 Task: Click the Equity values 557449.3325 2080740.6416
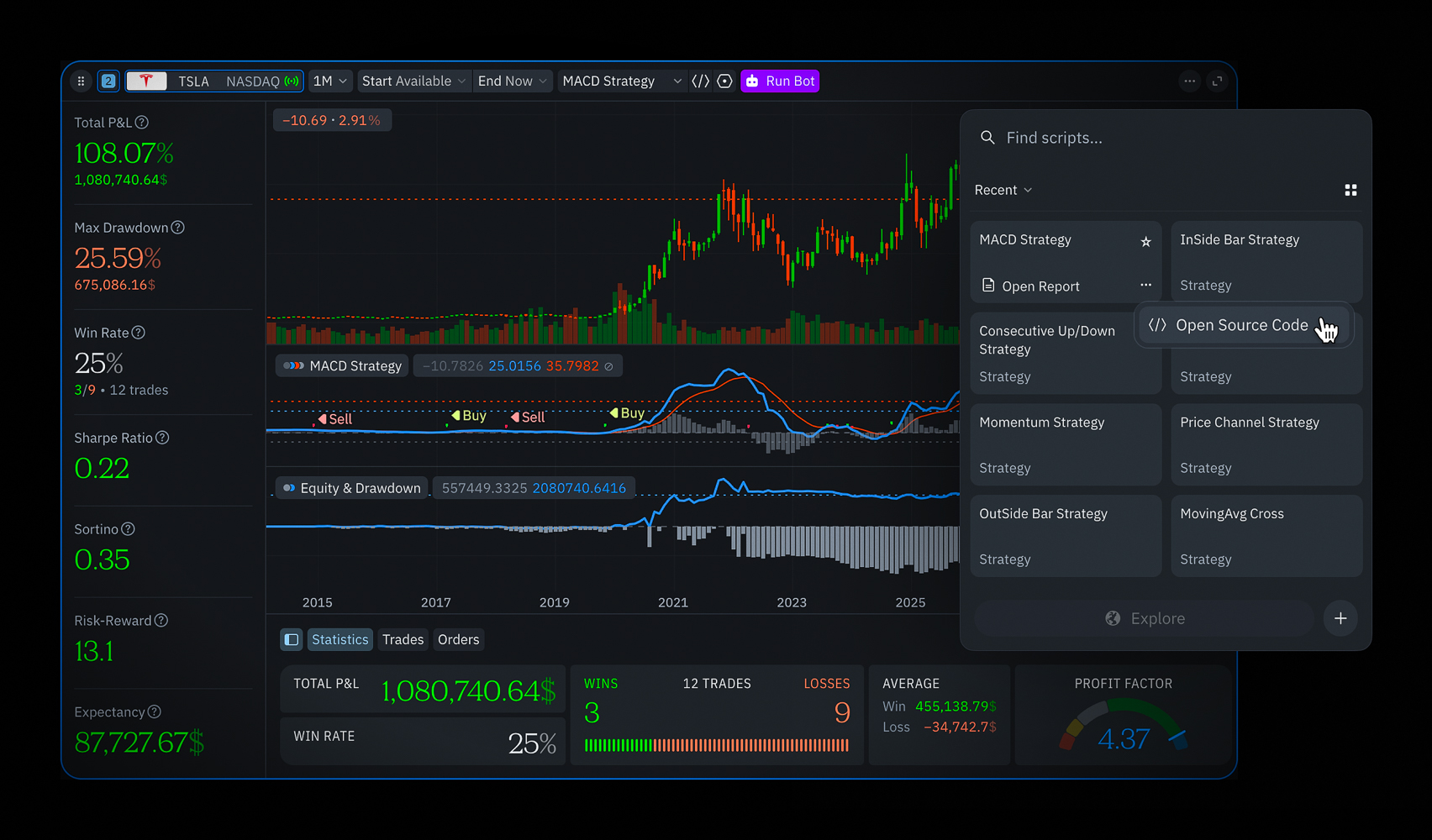pyautogui.click(x=534, y=488)
